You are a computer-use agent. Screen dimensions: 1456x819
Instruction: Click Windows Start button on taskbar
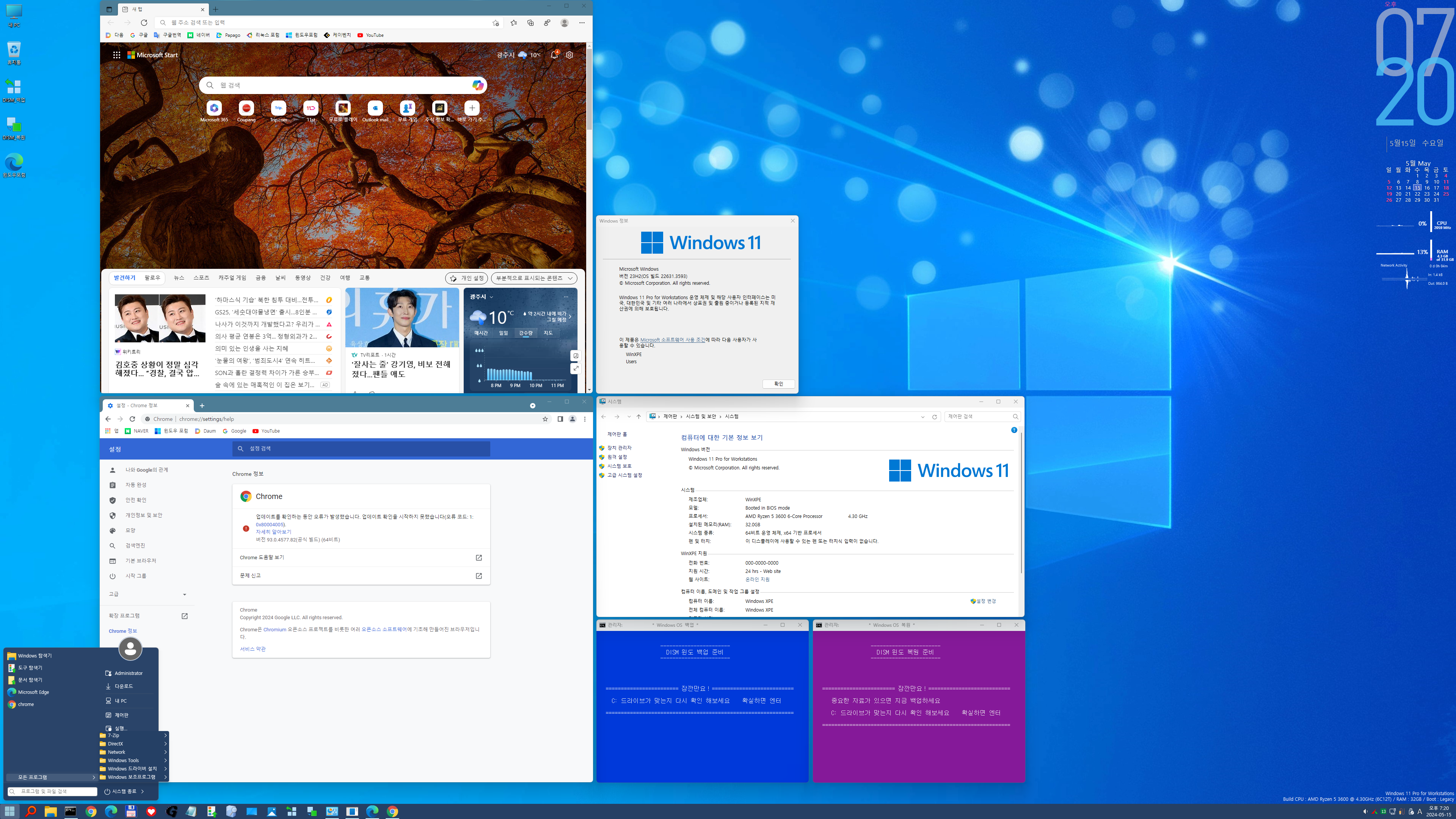click(x=9, y=811)
